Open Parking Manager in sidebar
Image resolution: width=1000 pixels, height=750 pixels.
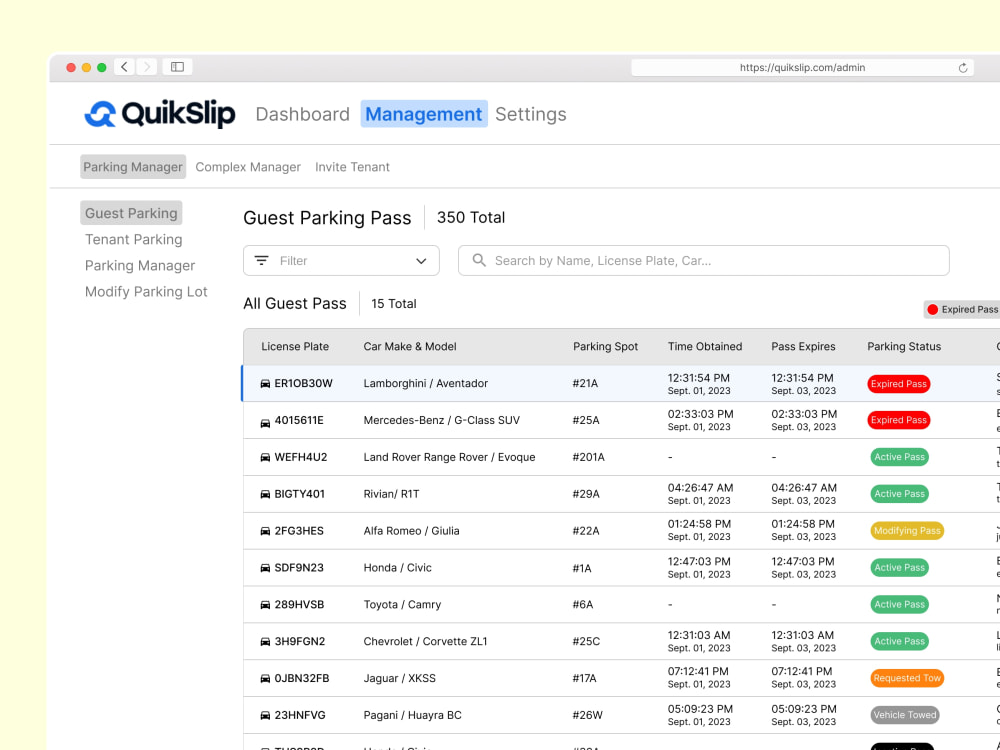[x=140, y=265]
